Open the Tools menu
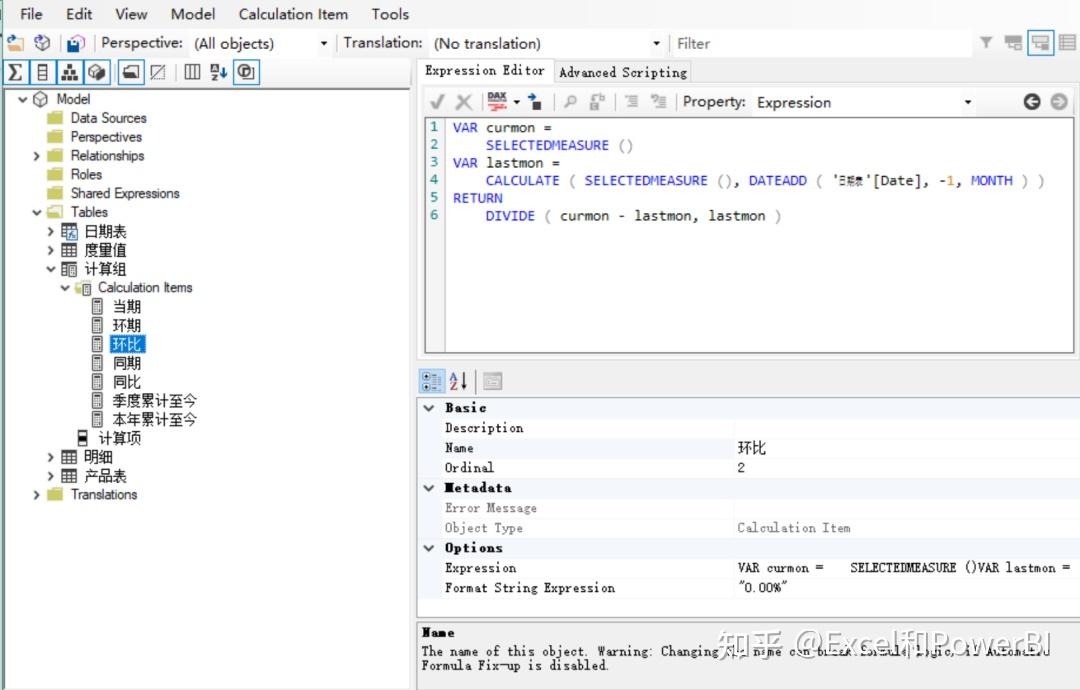This screenshot has height=690, width=1080. tap(390, 14)
